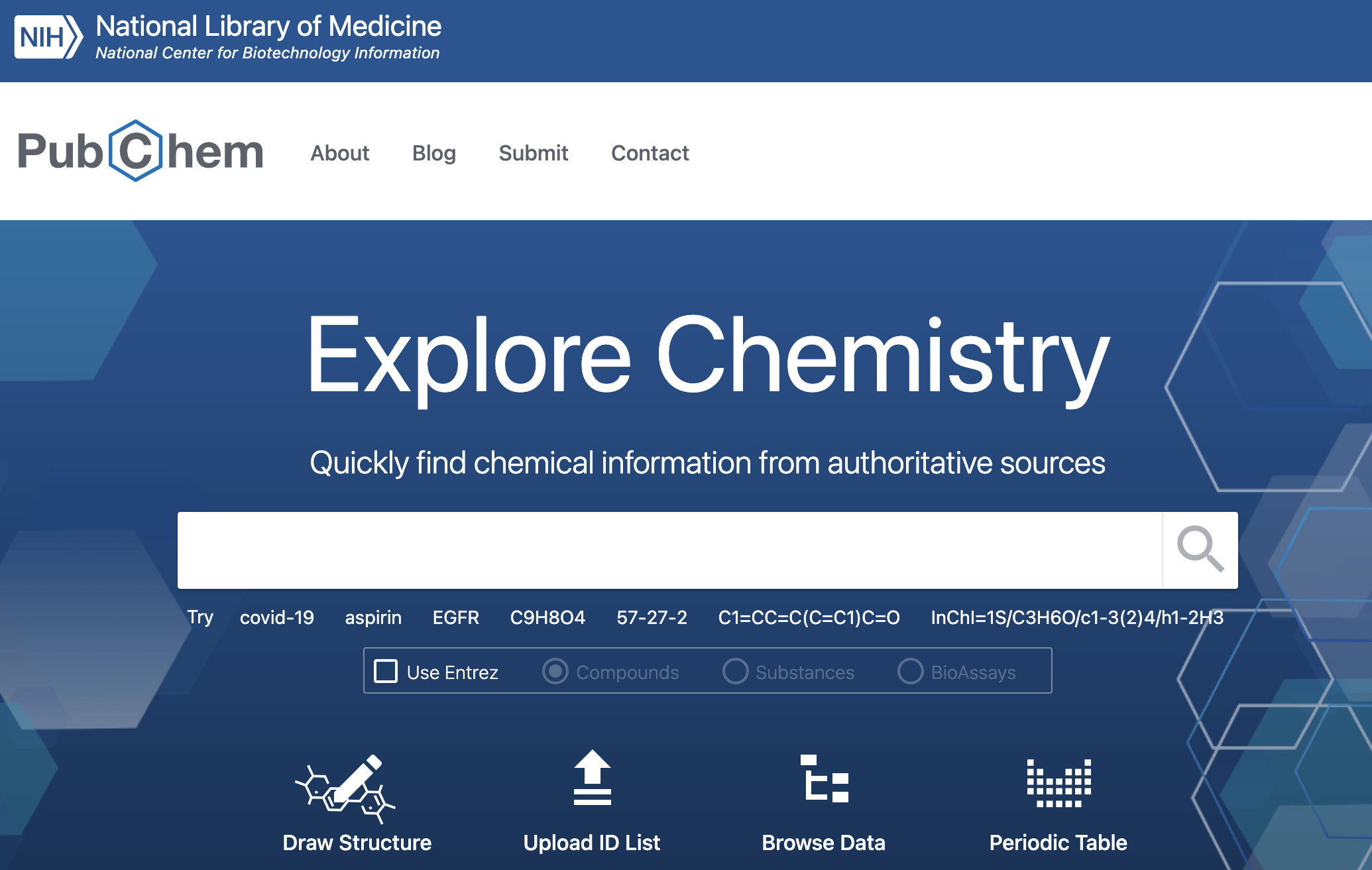This screenshot has width=1372, height=870.
Task: Choose the BioAssays radio button
Action: click(x=910, y=671)
